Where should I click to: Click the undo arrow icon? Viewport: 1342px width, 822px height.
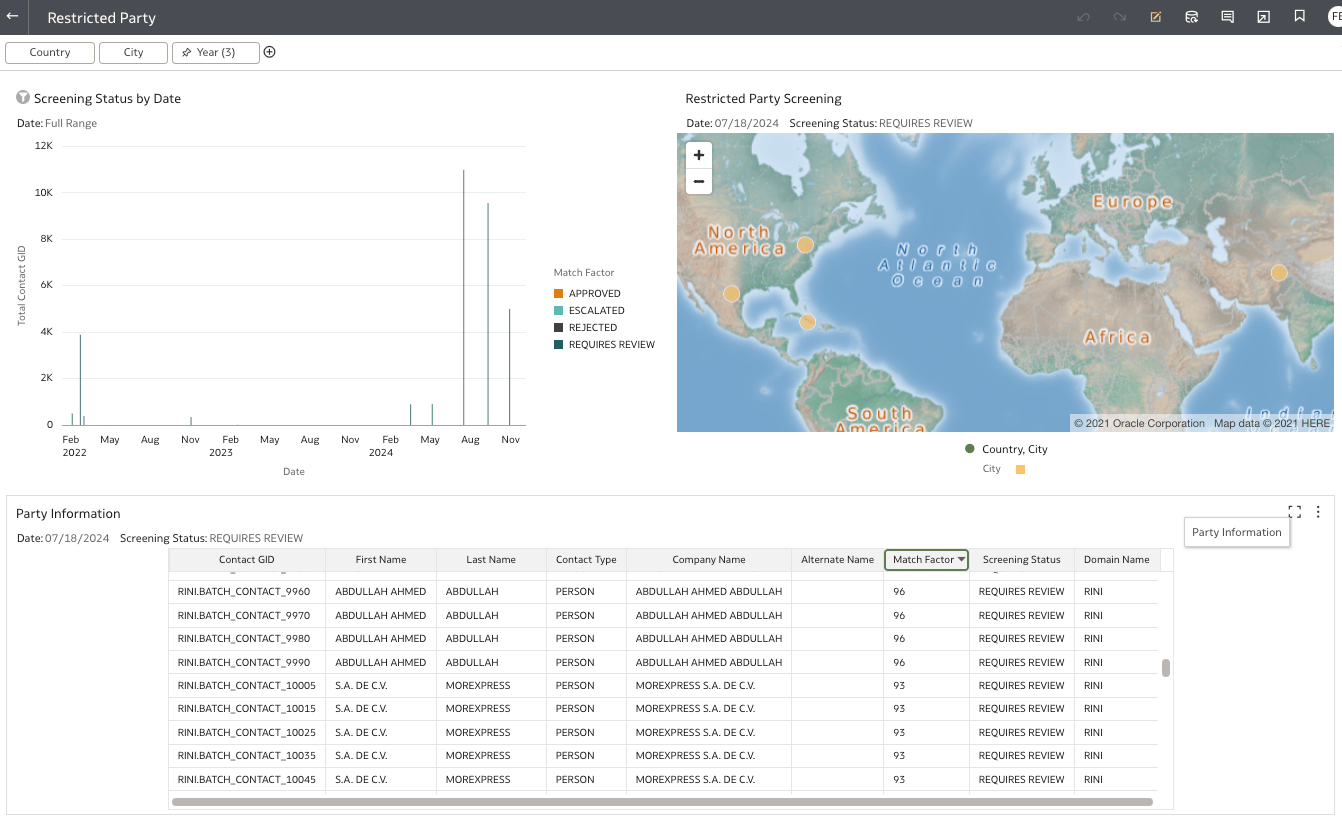[1083, 17]
